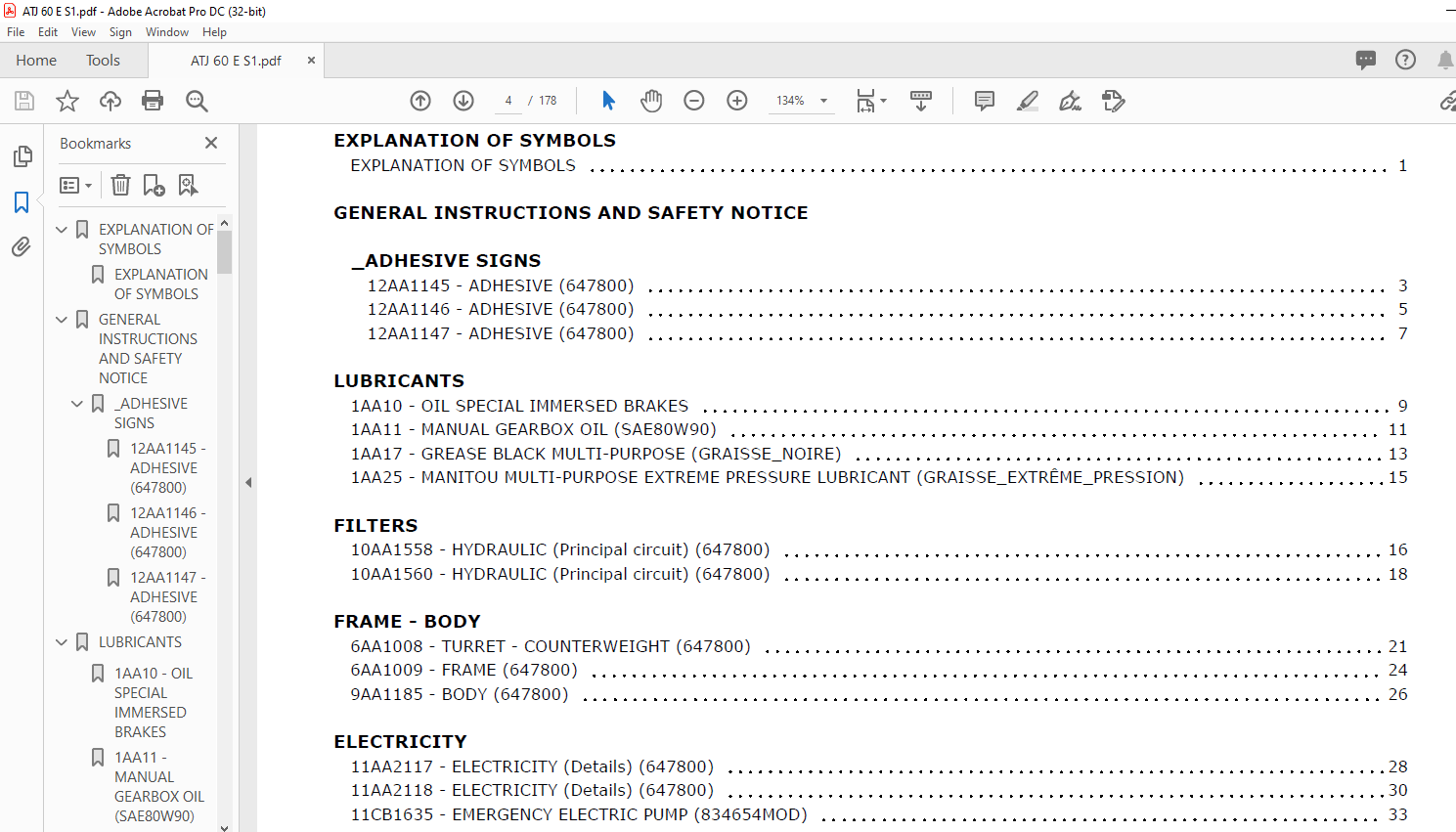The image size is (1456, 832).
Task: Delete the selected bookmark with the trash icon
Action: pos(120,185)
